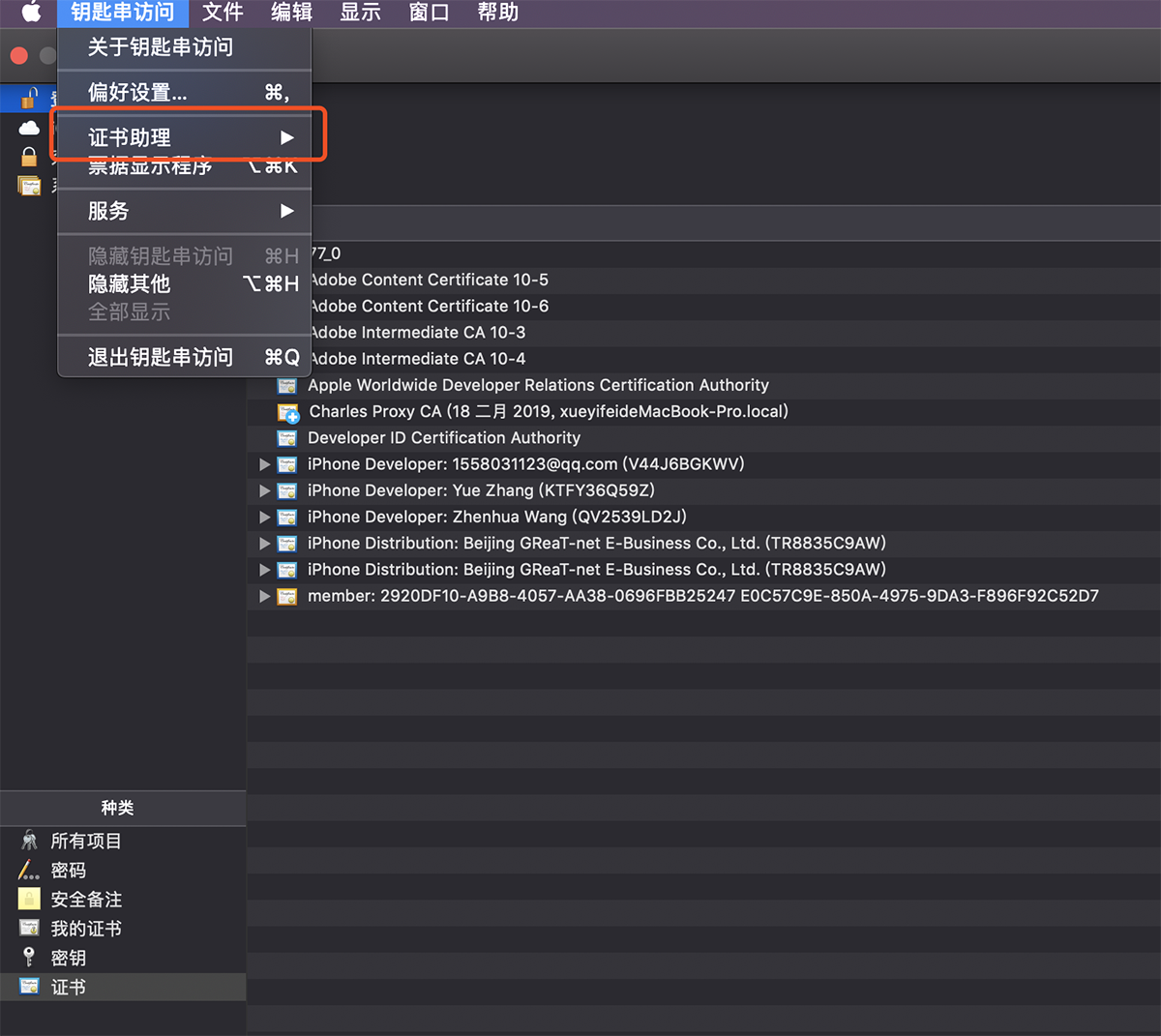1161x1036 pixels.
Task: Show 密钥 category
Action: 123,957
